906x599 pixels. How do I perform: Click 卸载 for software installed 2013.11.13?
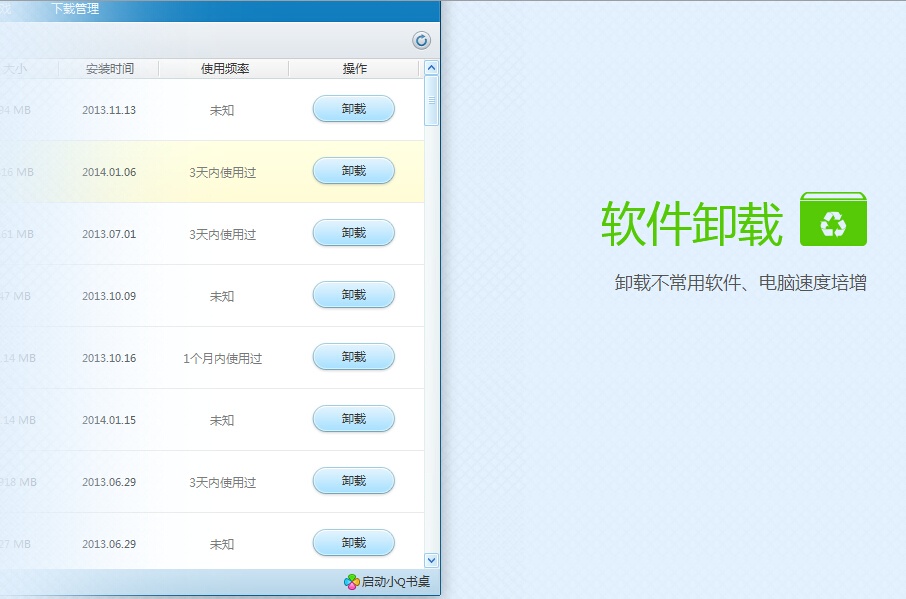click(353, 109)
